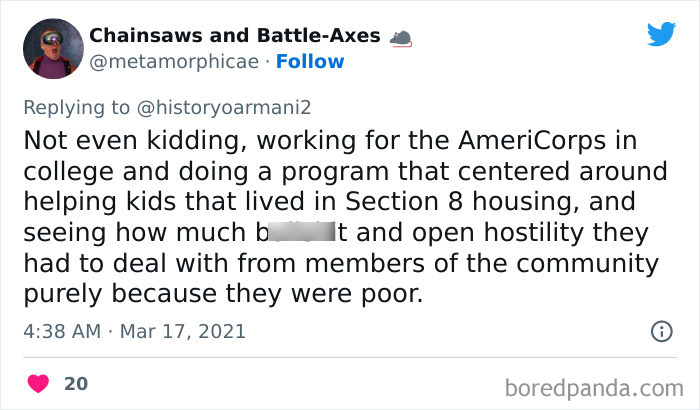The height and width of the screenshot is (410, 700).
Task: Click the Twitter bird logo
Action: tap(661, 34)
